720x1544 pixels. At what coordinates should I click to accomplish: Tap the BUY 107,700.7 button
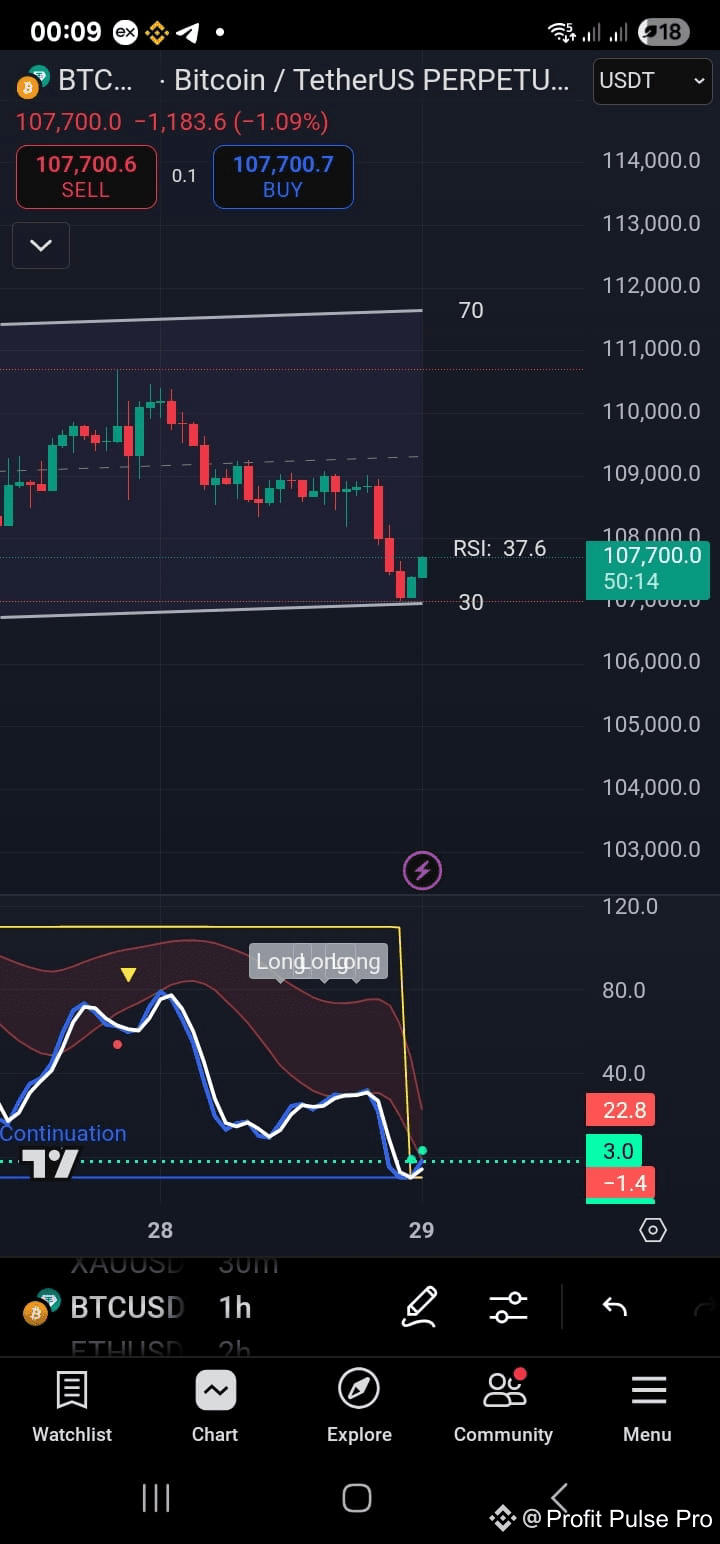tap(283, 177)
